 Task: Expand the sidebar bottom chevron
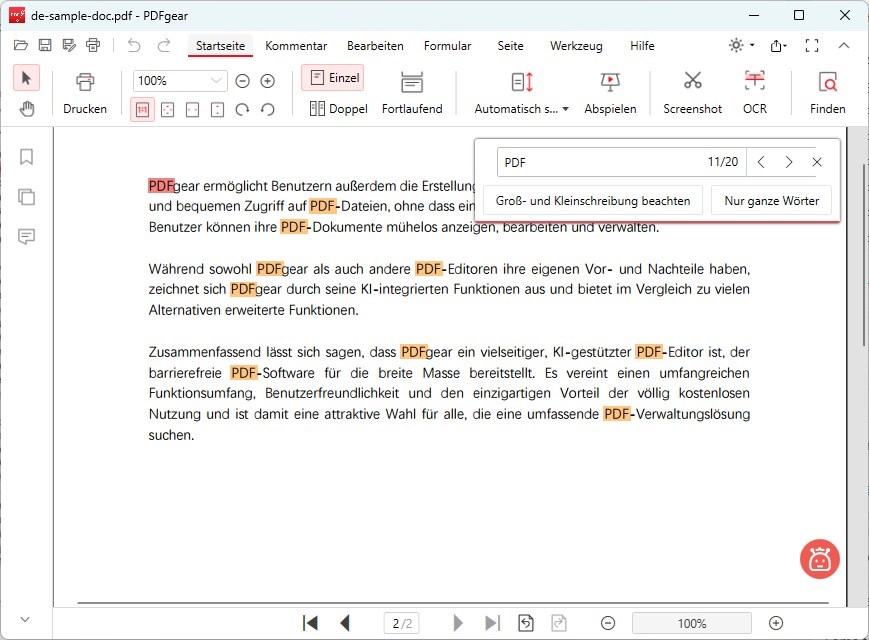pyautogui.click(x=25, y=619)
